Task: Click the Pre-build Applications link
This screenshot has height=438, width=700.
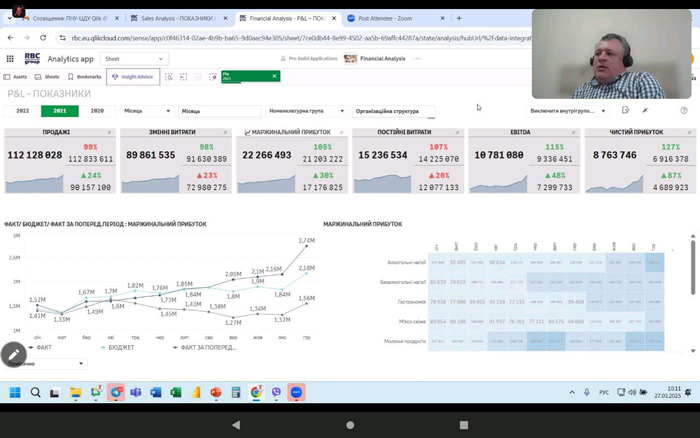Action: [310, 59]
